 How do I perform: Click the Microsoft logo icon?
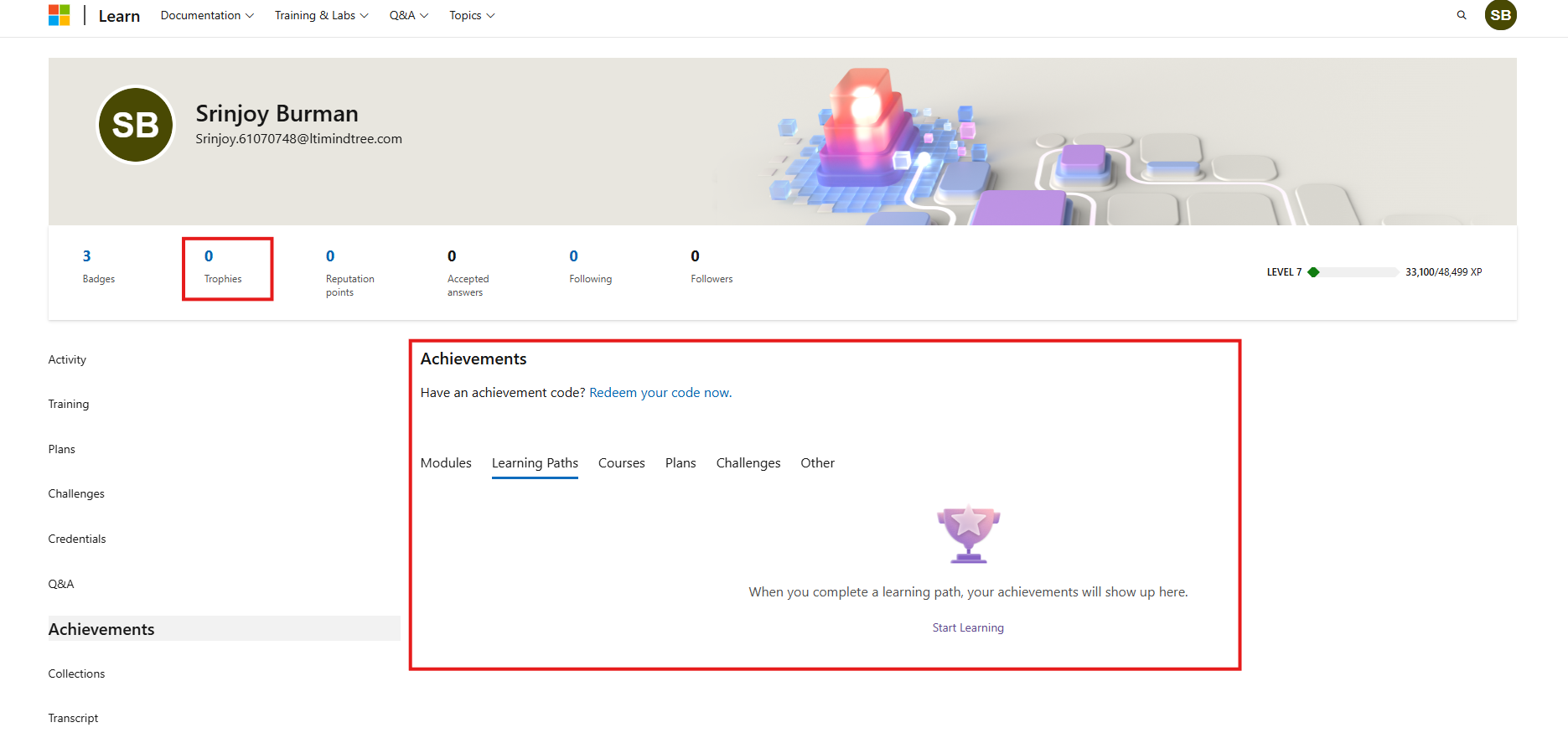coord(59,15)
